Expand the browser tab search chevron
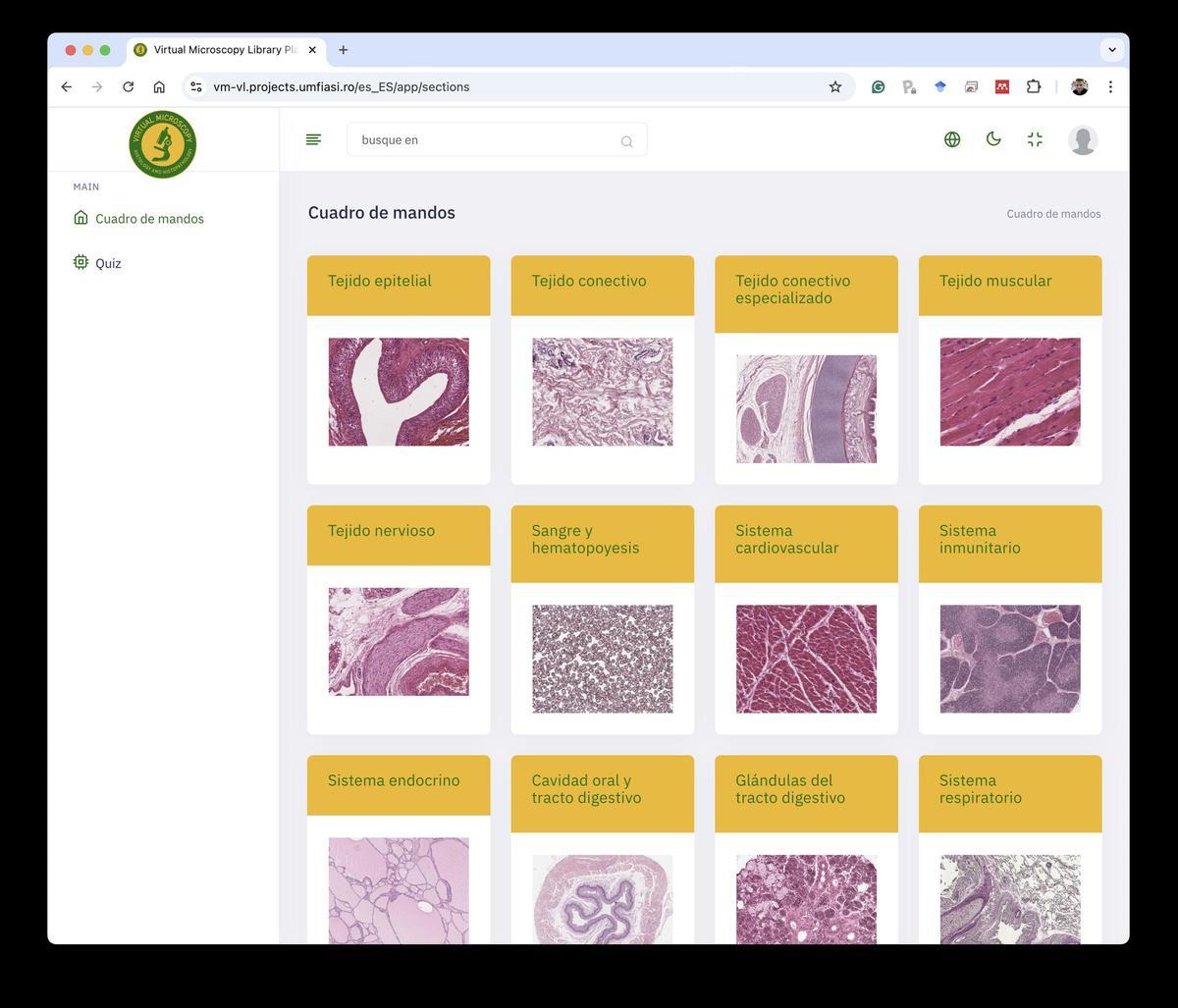Screen dimensions: 1178x1008 [x=1111, y=50]
